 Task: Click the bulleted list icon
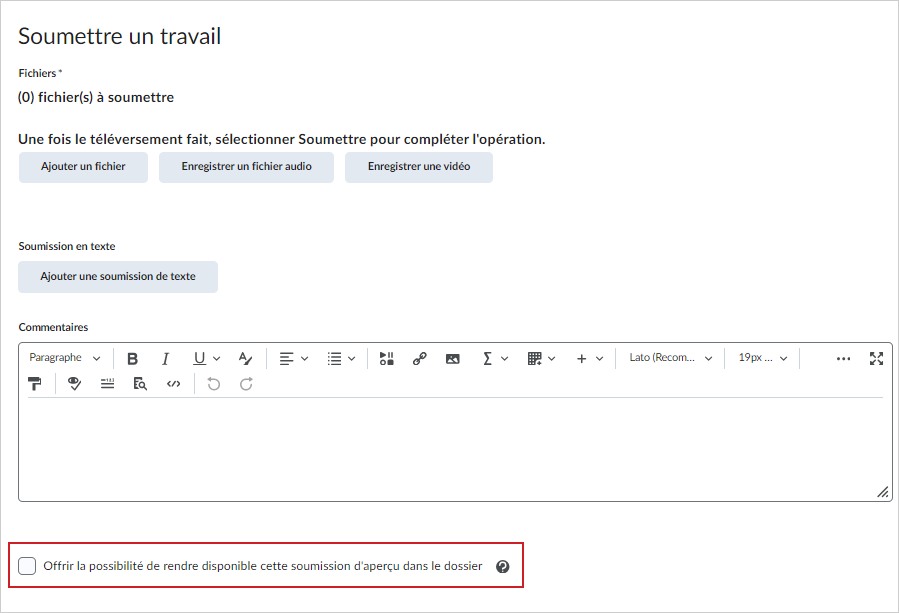point(334,358)
